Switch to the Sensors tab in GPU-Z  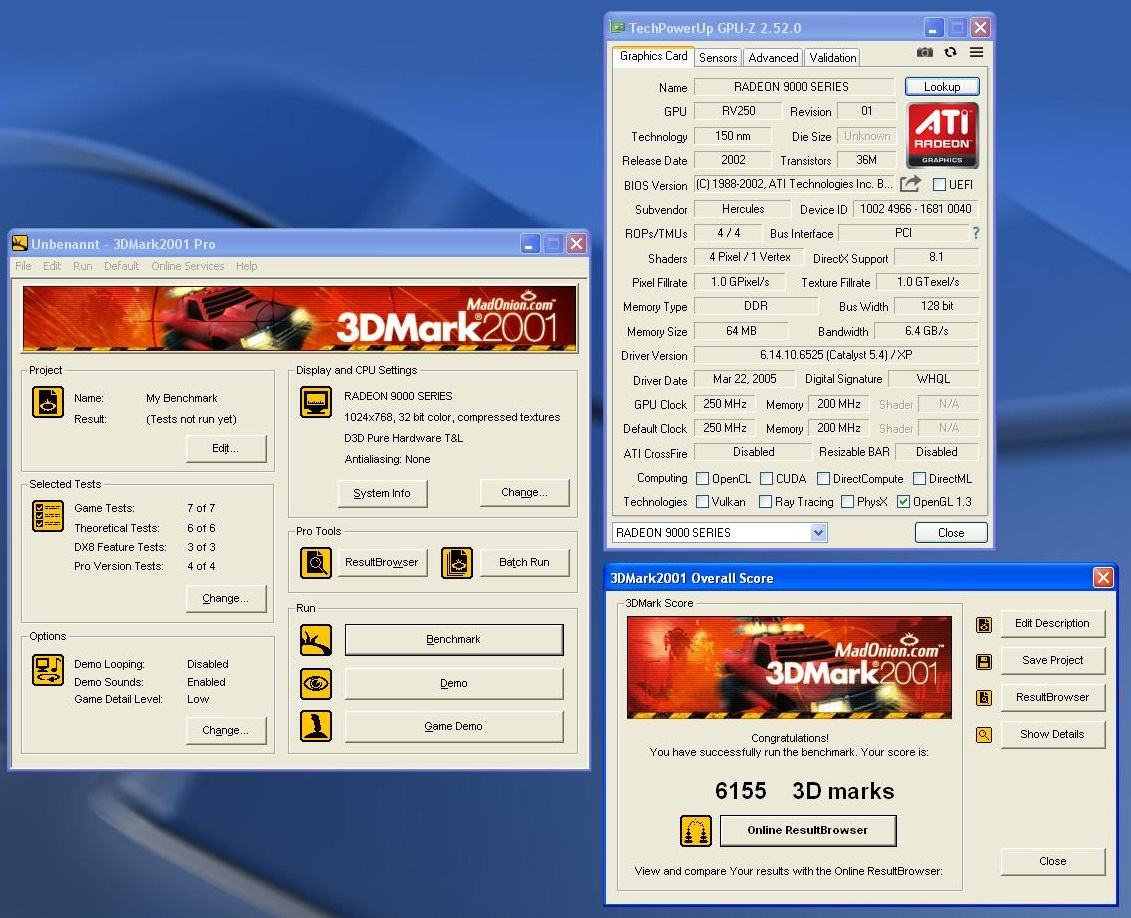718,58
